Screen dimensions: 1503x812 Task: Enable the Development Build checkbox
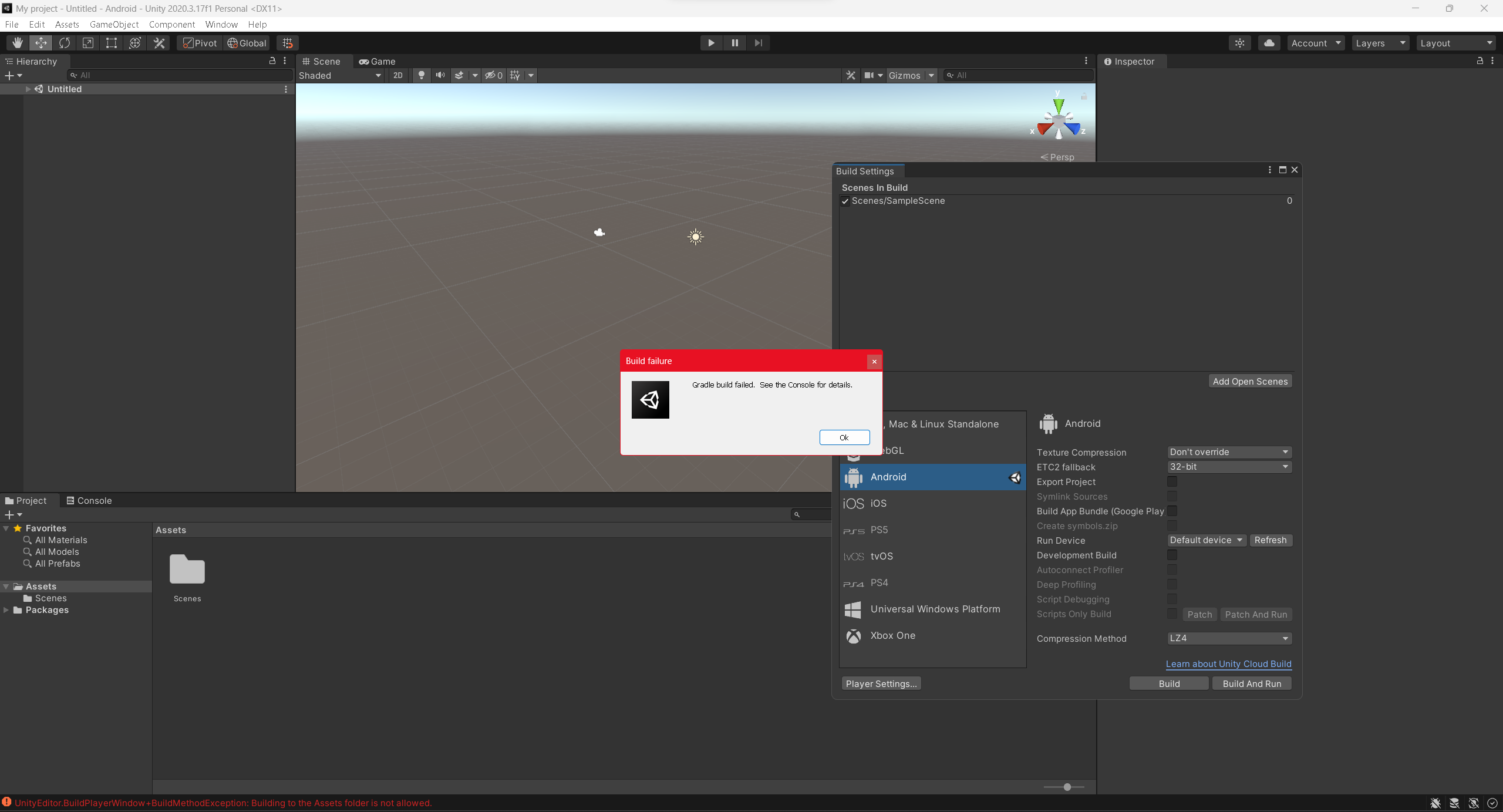1172,555
